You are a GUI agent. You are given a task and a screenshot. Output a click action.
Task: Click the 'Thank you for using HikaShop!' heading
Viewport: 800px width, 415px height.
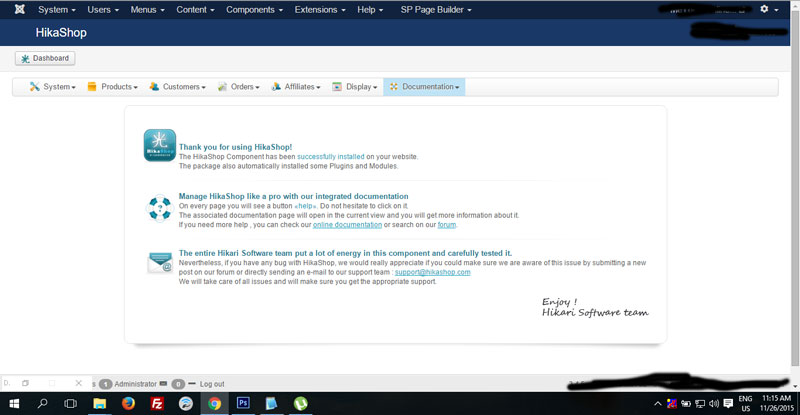click(235, 147)
